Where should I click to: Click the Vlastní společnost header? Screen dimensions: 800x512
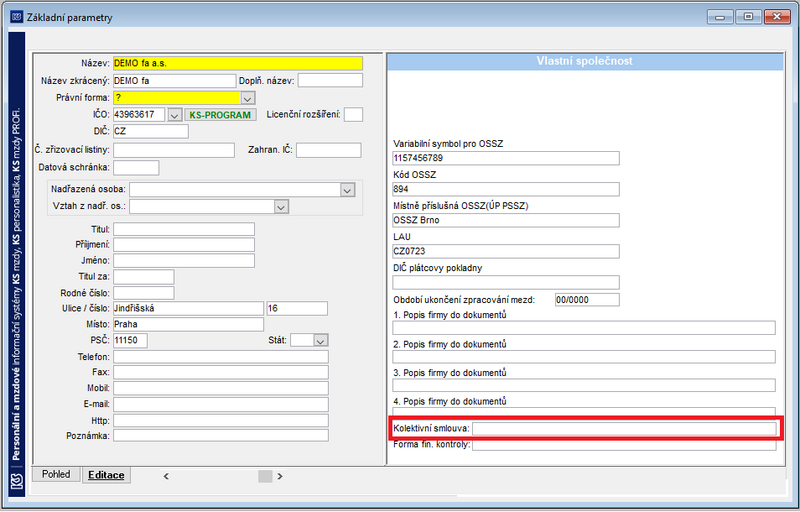click(x=585, y=61)
